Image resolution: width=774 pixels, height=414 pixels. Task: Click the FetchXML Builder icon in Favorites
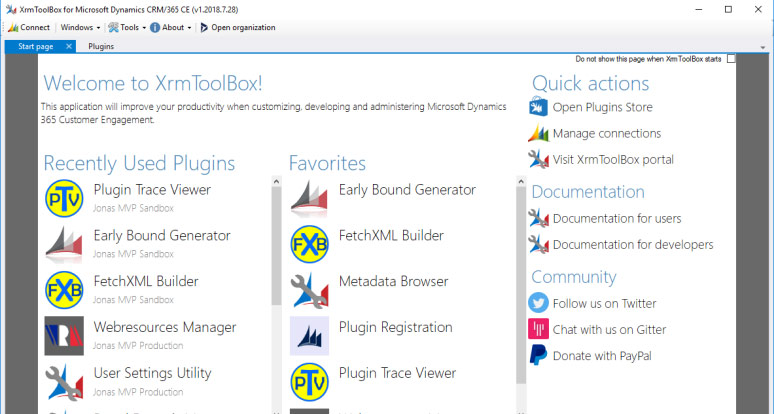[309, 243]
